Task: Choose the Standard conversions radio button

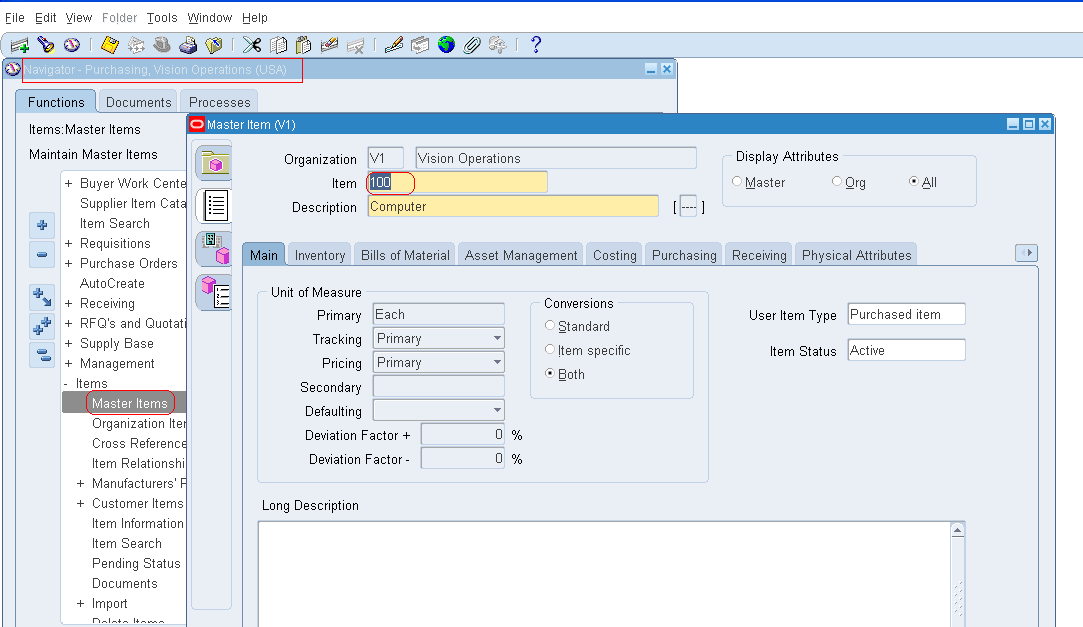Action: coord(550,326)
